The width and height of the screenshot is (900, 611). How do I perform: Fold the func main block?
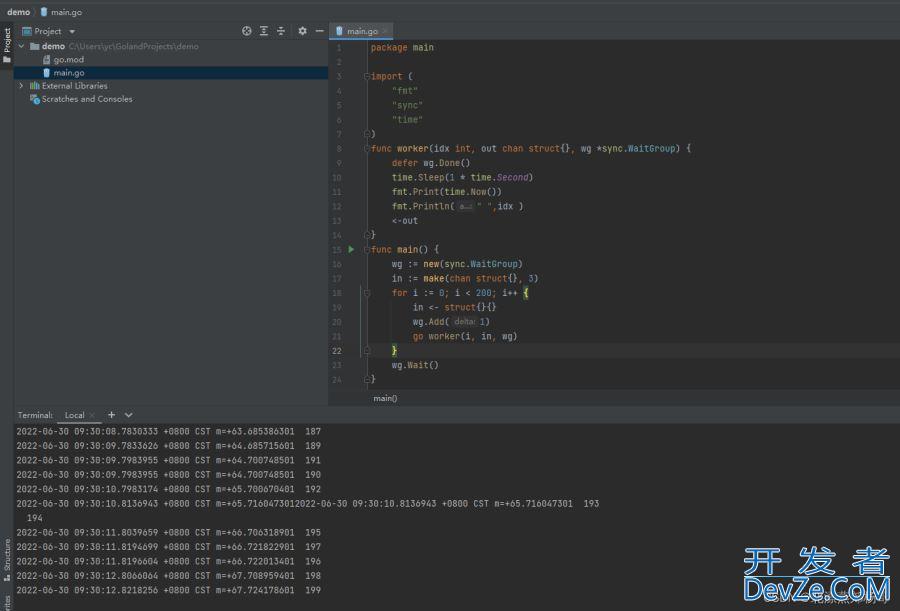(367, 250)
